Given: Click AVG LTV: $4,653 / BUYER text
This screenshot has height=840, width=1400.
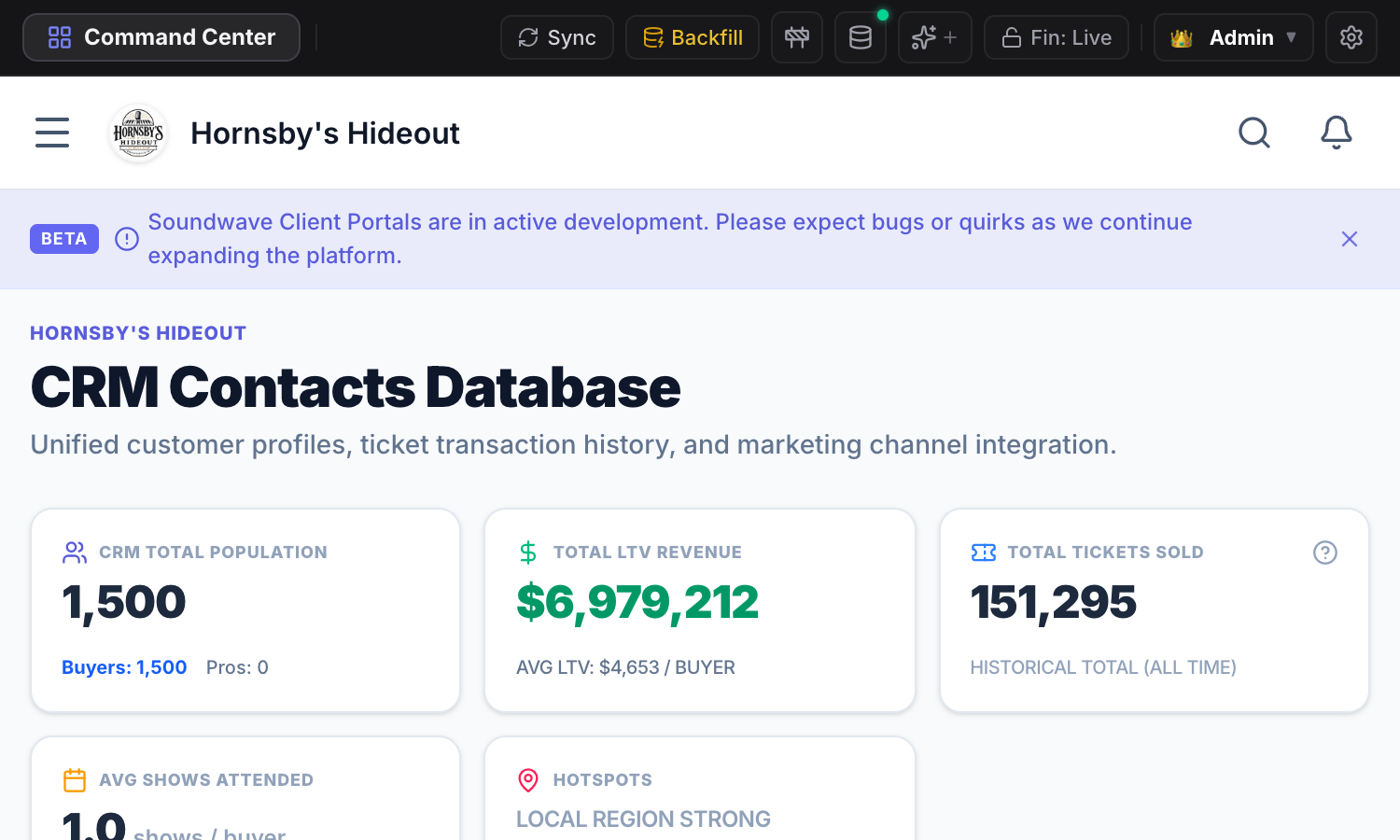Looking at the screenshot, I should coord(625,667).
